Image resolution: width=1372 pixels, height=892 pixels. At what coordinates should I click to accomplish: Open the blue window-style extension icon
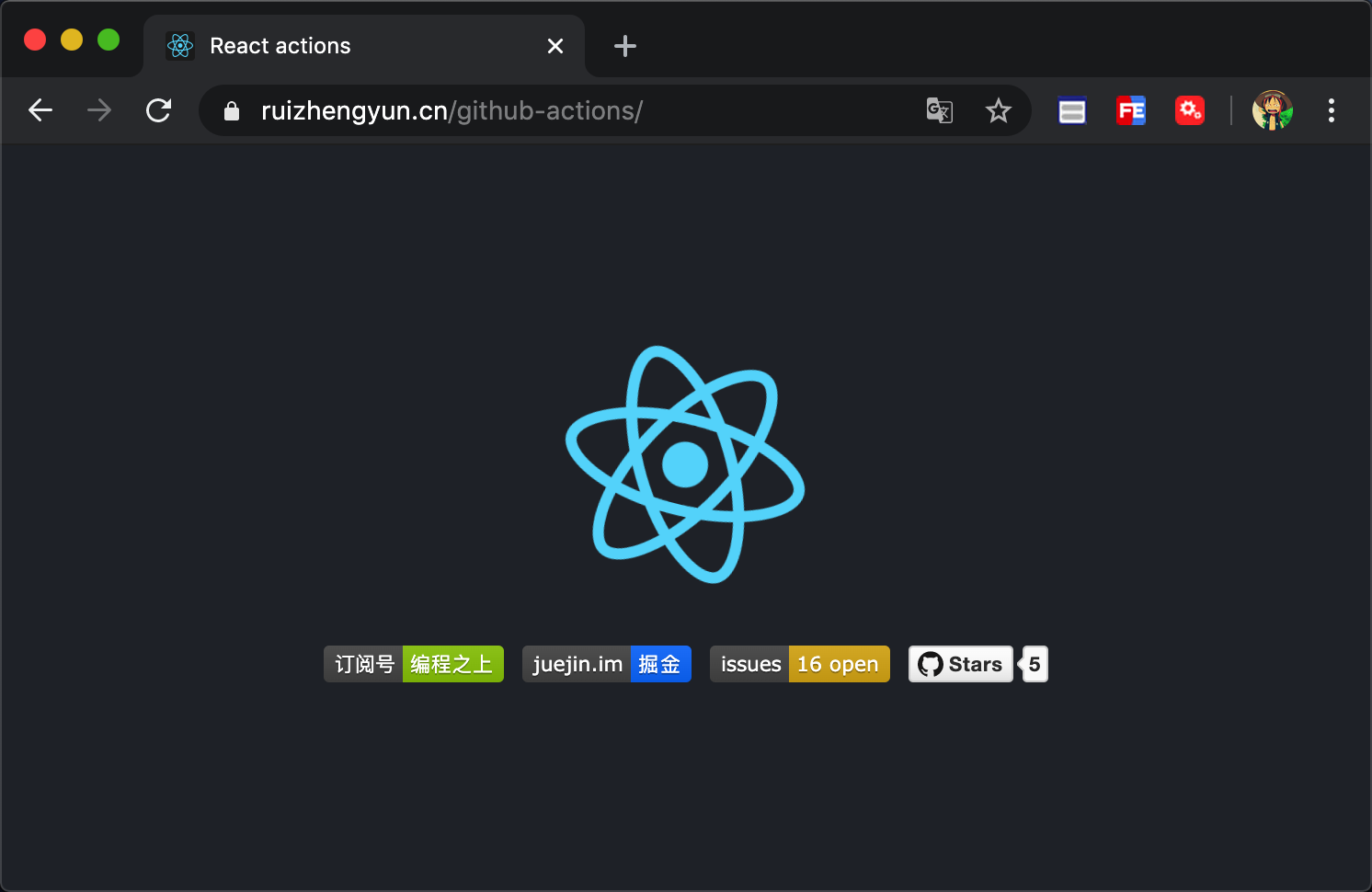coord(1072,111)
